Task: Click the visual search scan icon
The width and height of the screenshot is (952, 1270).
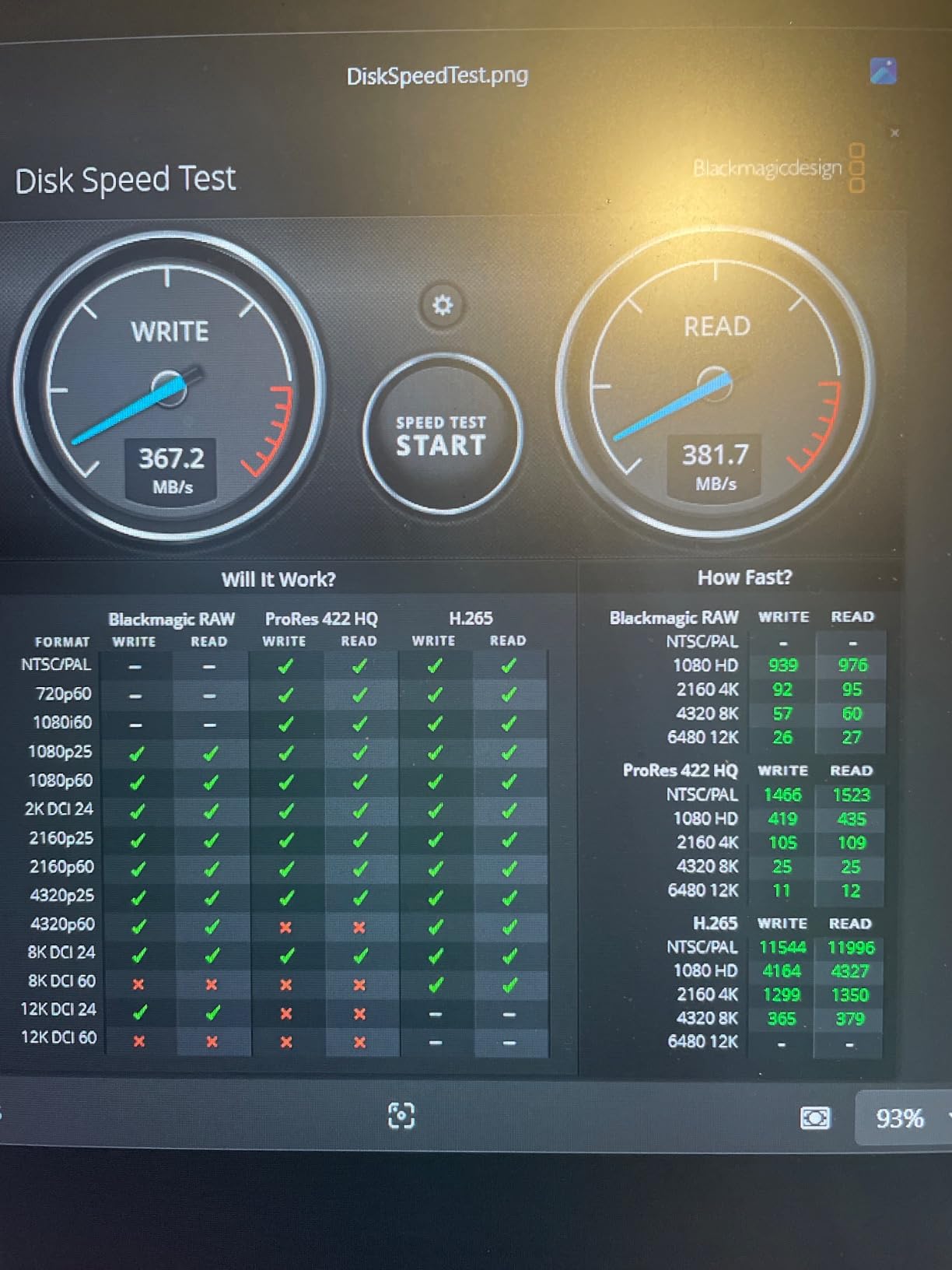Action: tap(401, 1115)
